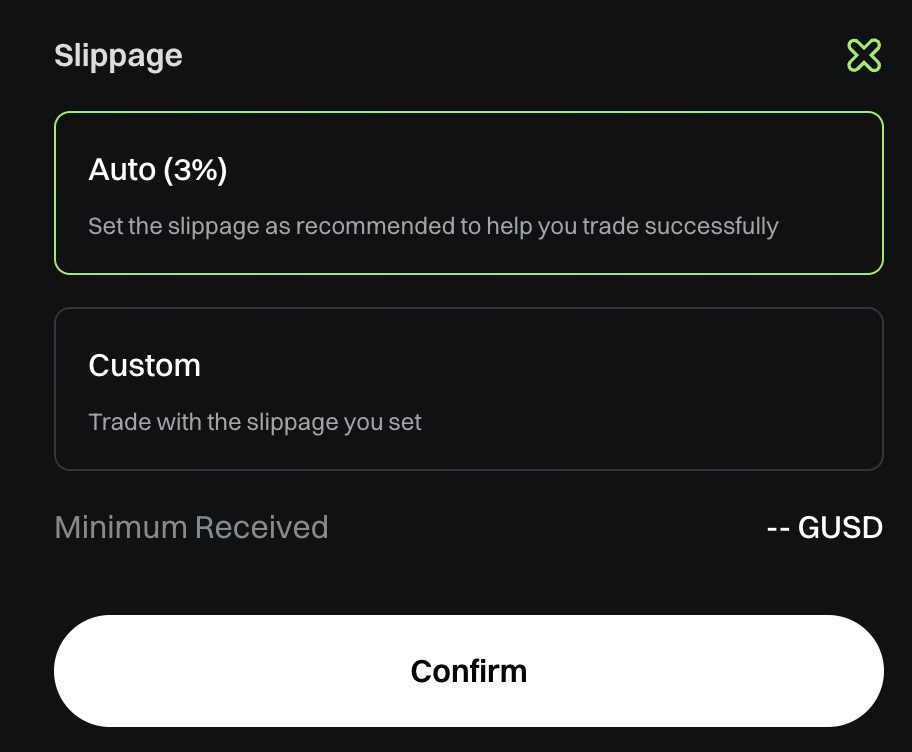Click the GUSD currency symbol
The image size is (912, 752).
point(840,527)
